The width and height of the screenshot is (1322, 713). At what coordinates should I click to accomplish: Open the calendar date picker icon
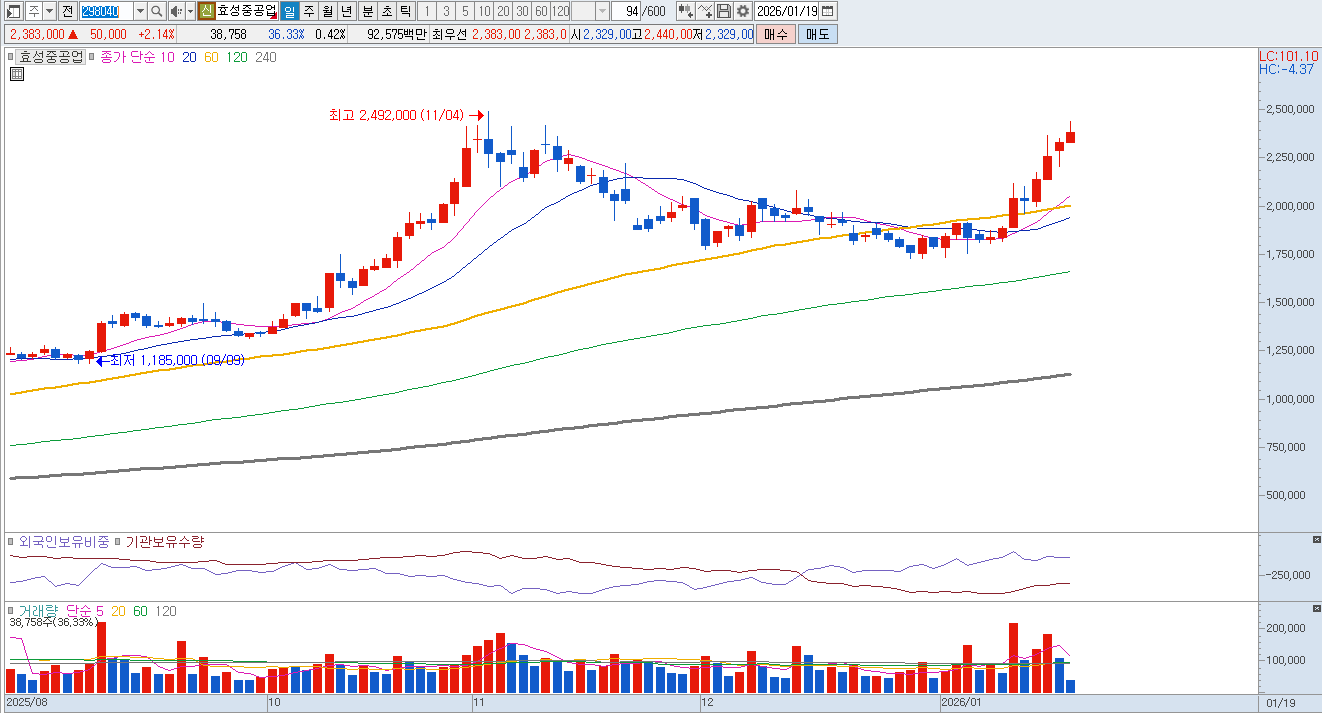tap(827, 11)
